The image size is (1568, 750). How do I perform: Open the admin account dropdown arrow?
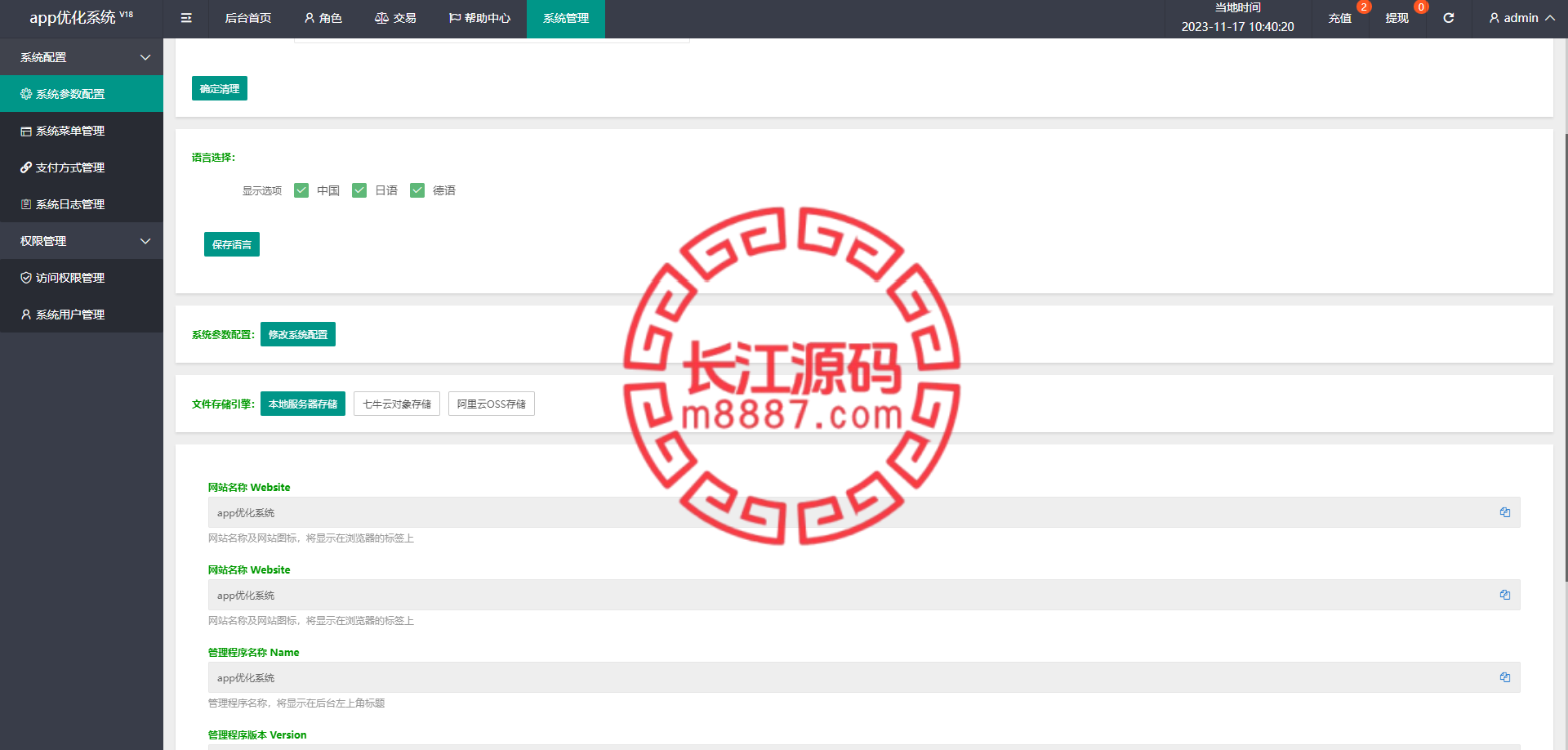(1550, 18)
